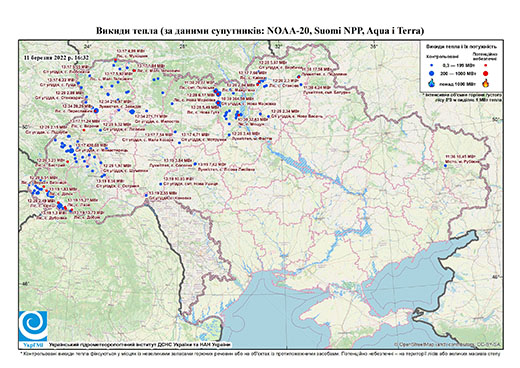Click the 32° longitude label
Screen dimensions: 520x368
click(279, 46)
